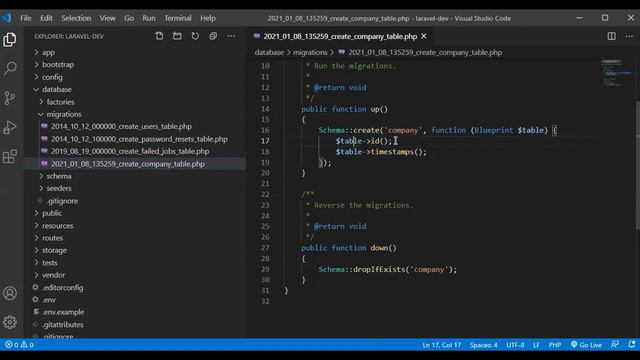Open the File menu
This screenshot has width=640, height=360.
coord(26,18)
